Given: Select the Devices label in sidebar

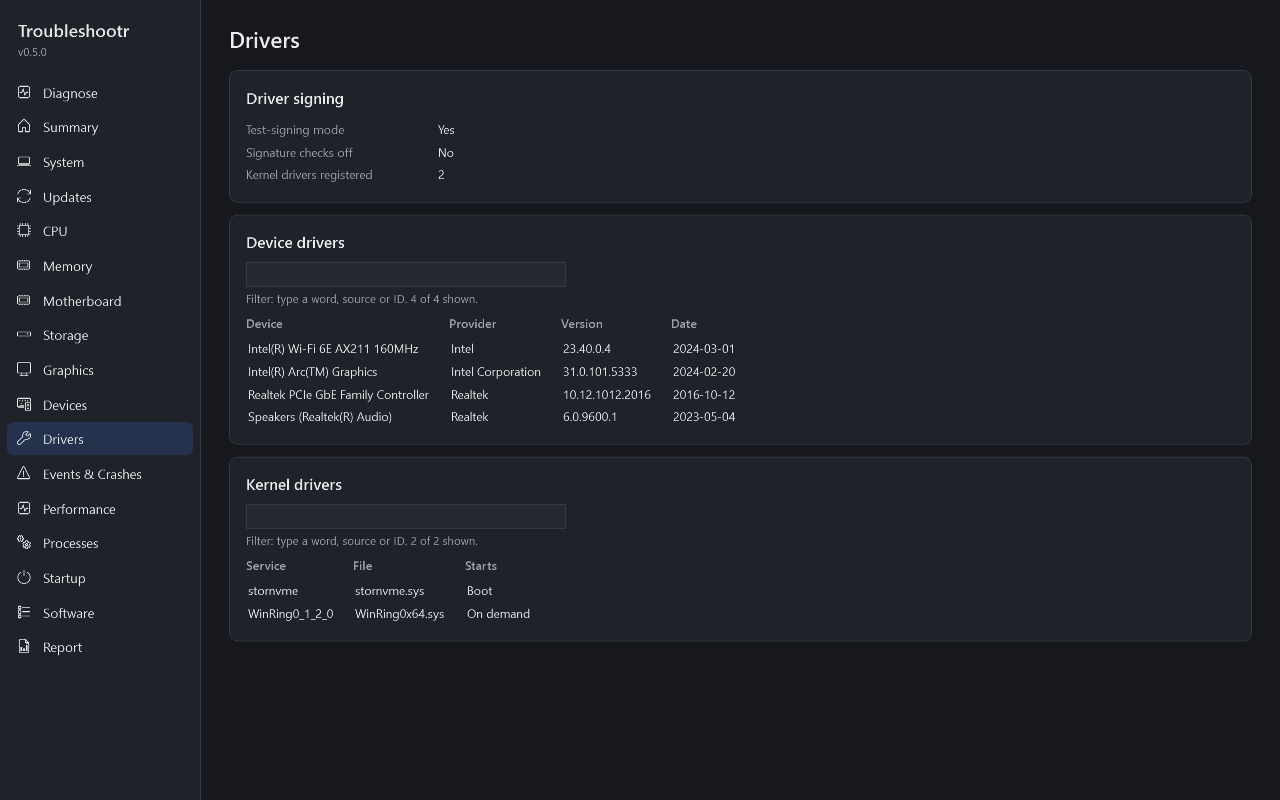Looking at the screenshot, I should tap(65, 405).
